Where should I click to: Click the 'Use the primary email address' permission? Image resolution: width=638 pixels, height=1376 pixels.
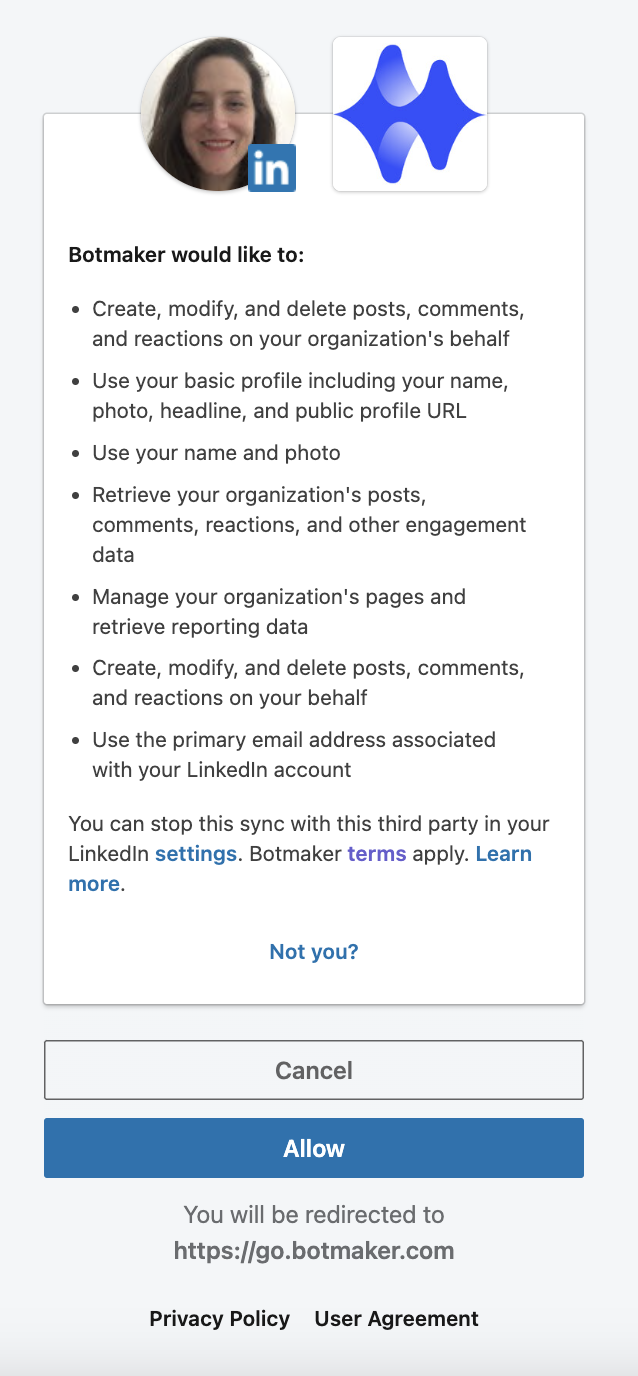(294, 755)
